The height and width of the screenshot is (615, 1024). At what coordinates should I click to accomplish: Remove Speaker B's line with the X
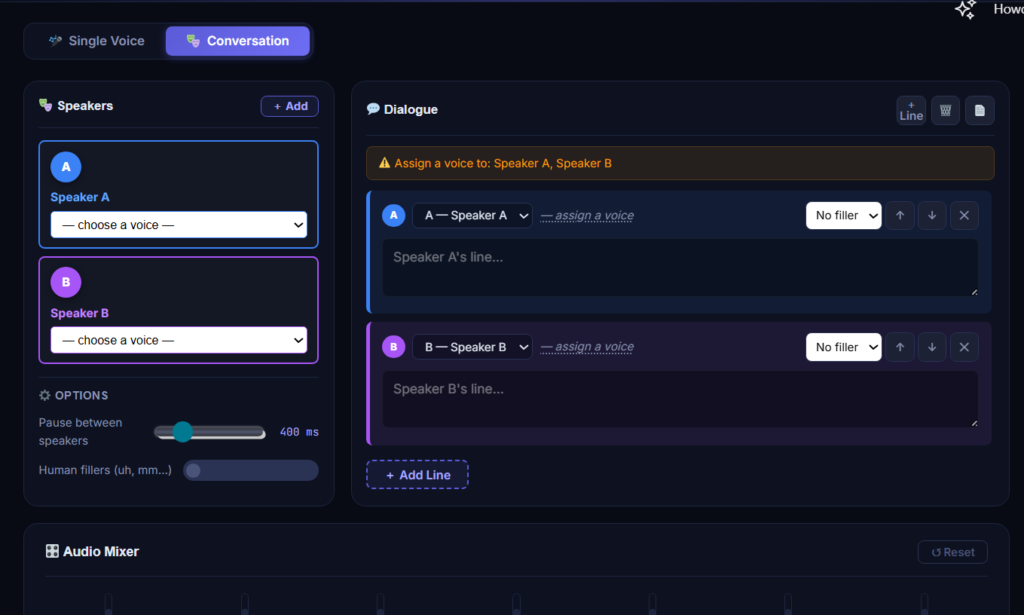[x=964, y=347]
